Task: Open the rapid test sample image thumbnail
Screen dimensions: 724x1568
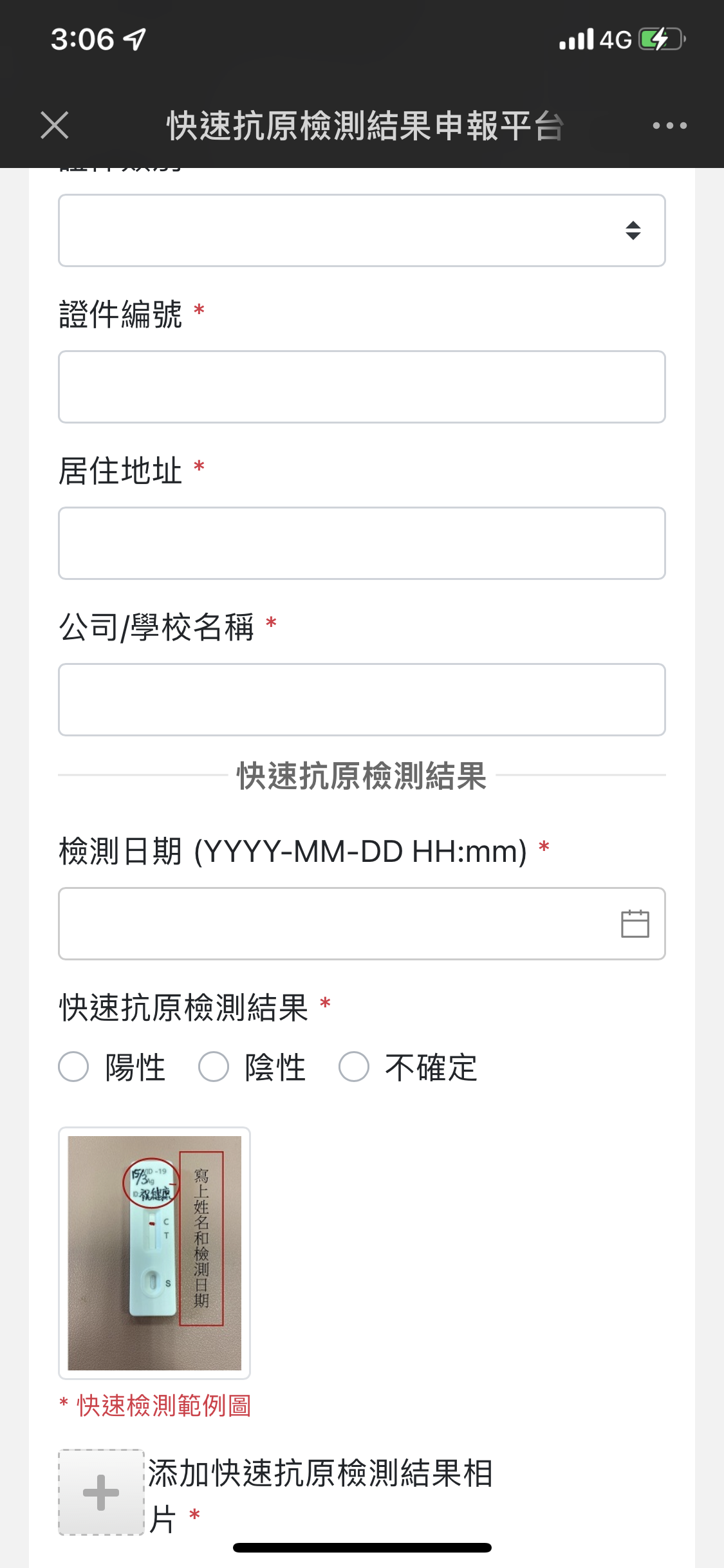Action: 154,1253
